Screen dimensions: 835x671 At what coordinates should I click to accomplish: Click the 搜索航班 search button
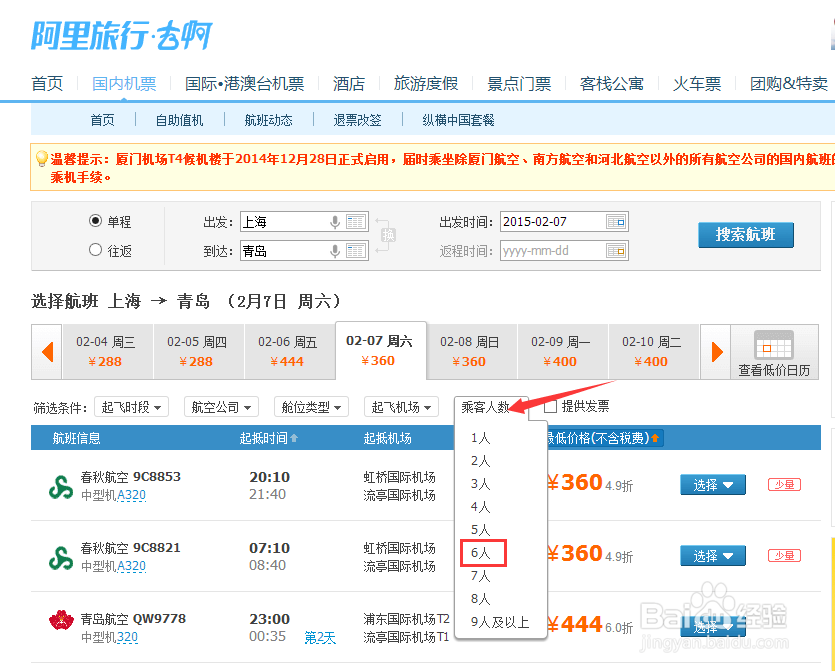pyautogui.click(x=746, y=235)
